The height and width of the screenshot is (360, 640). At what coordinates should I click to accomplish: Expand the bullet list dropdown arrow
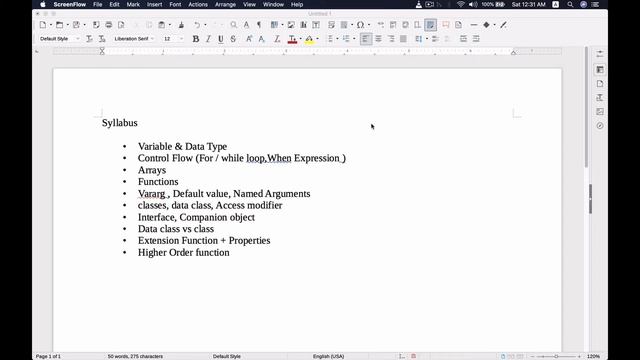[338, 39]
